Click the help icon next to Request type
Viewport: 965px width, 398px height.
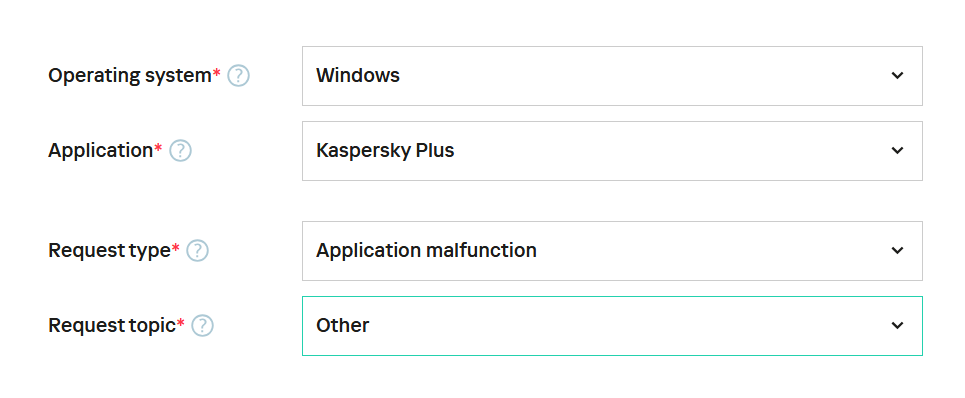click(x=198, y=251)
